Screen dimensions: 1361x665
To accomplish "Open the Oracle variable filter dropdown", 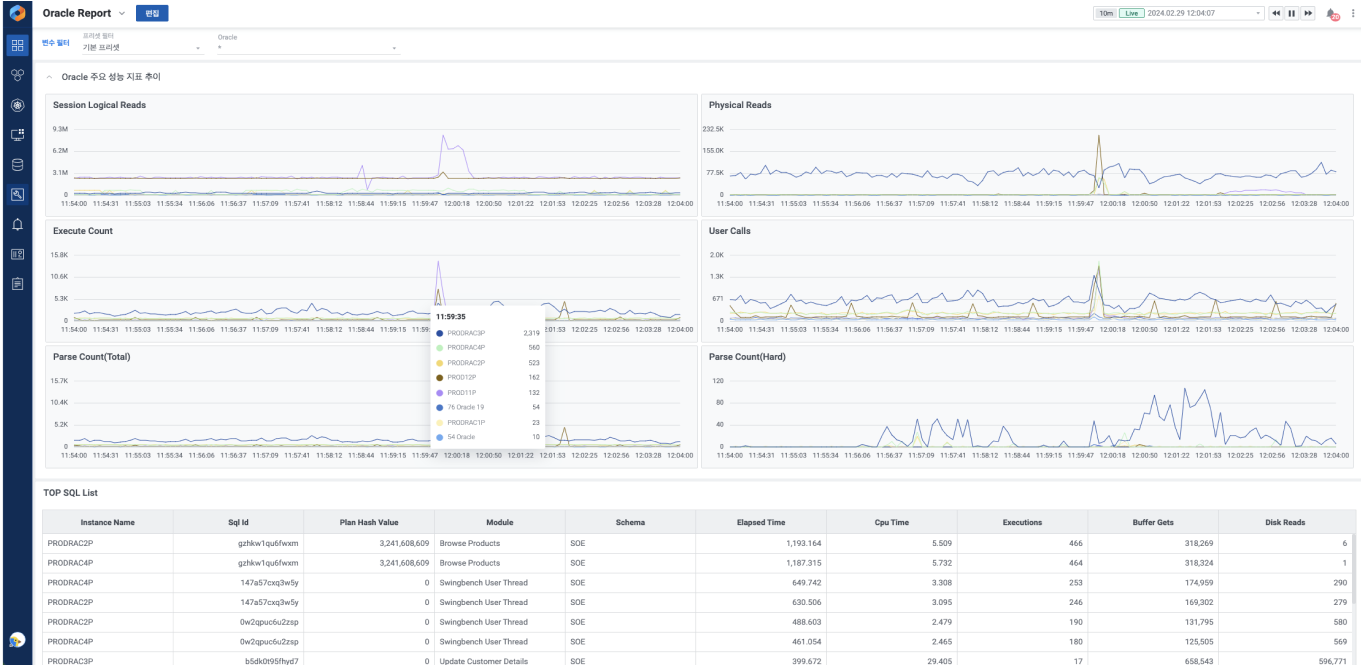I will click(x=307, y=47).
